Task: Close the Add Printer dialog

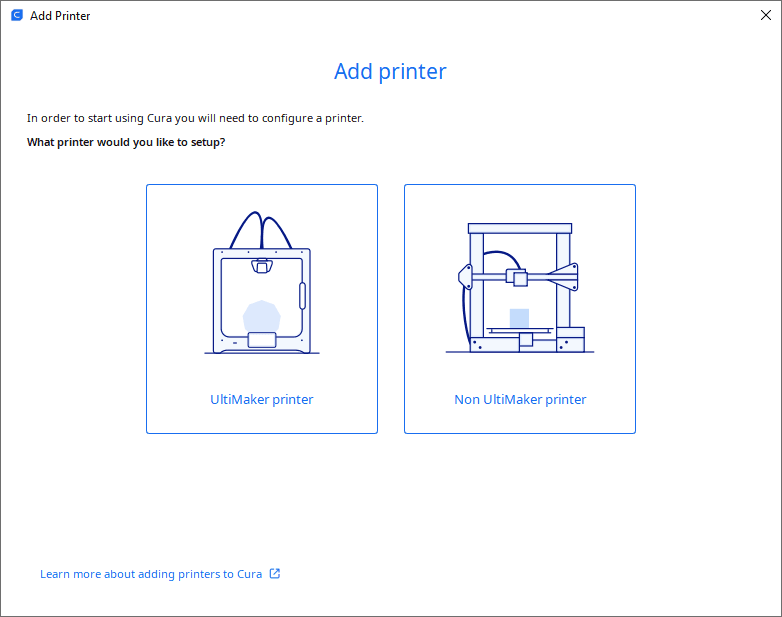Action: coord(766,15)
